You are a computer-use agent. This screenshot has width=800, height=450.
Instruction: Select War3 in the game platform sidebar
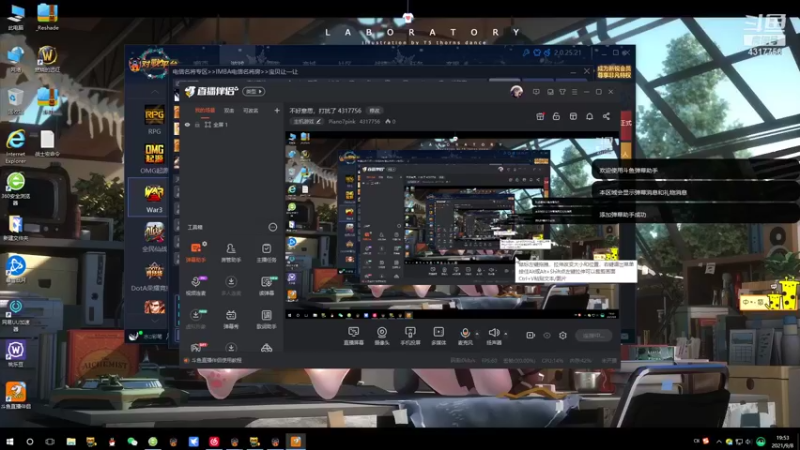pos(154,198)
